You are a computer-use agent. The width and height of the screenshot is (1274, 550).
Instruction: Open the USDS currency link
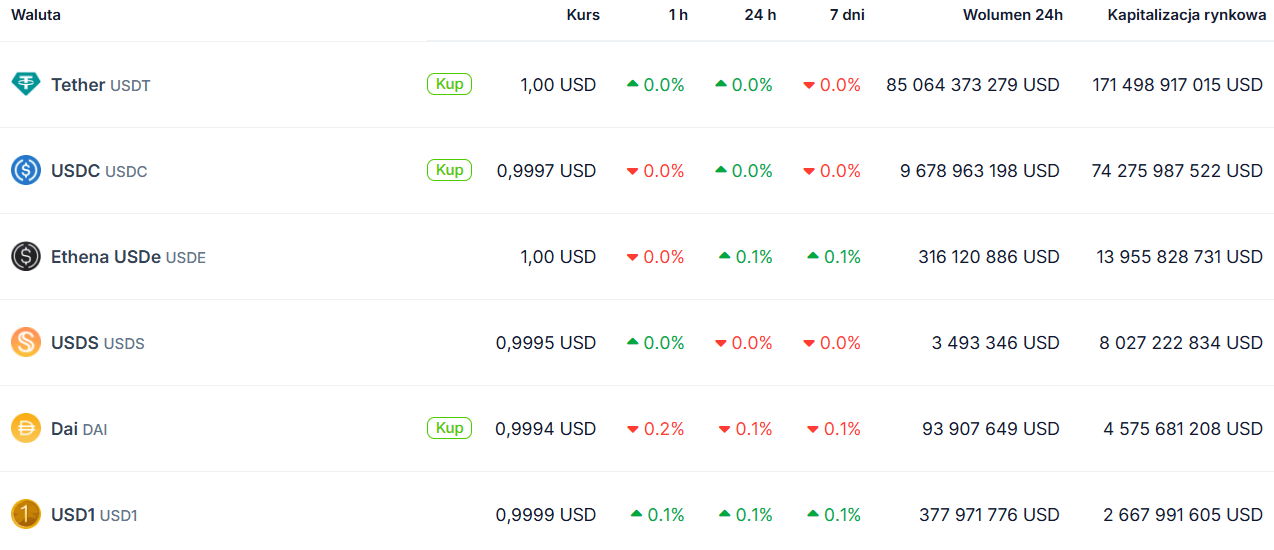click(x=97, y=343)
